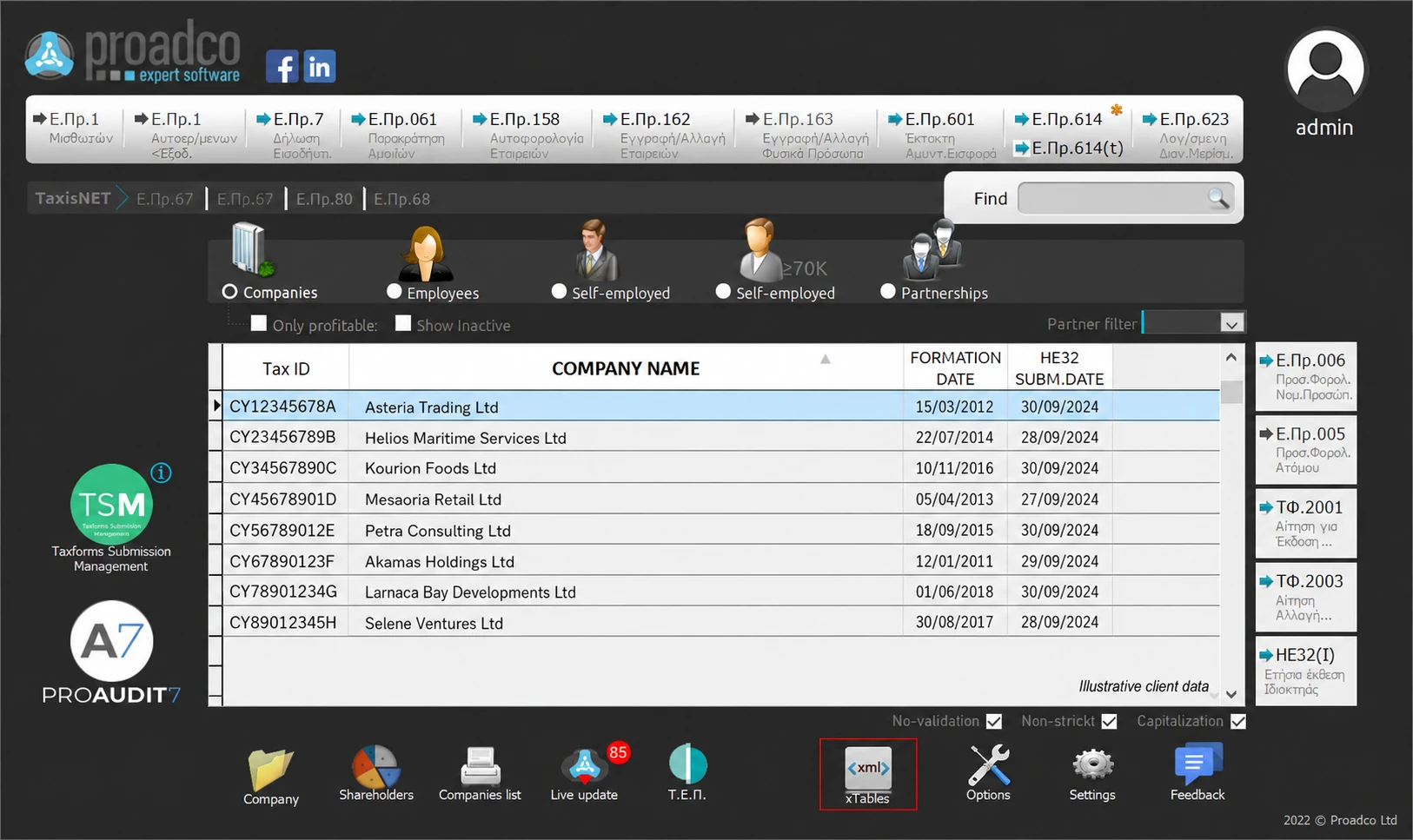1413x840 pixels.
Task: Uncheck the Non-strickt checkbox
Action: click(x=1109, y=721)
